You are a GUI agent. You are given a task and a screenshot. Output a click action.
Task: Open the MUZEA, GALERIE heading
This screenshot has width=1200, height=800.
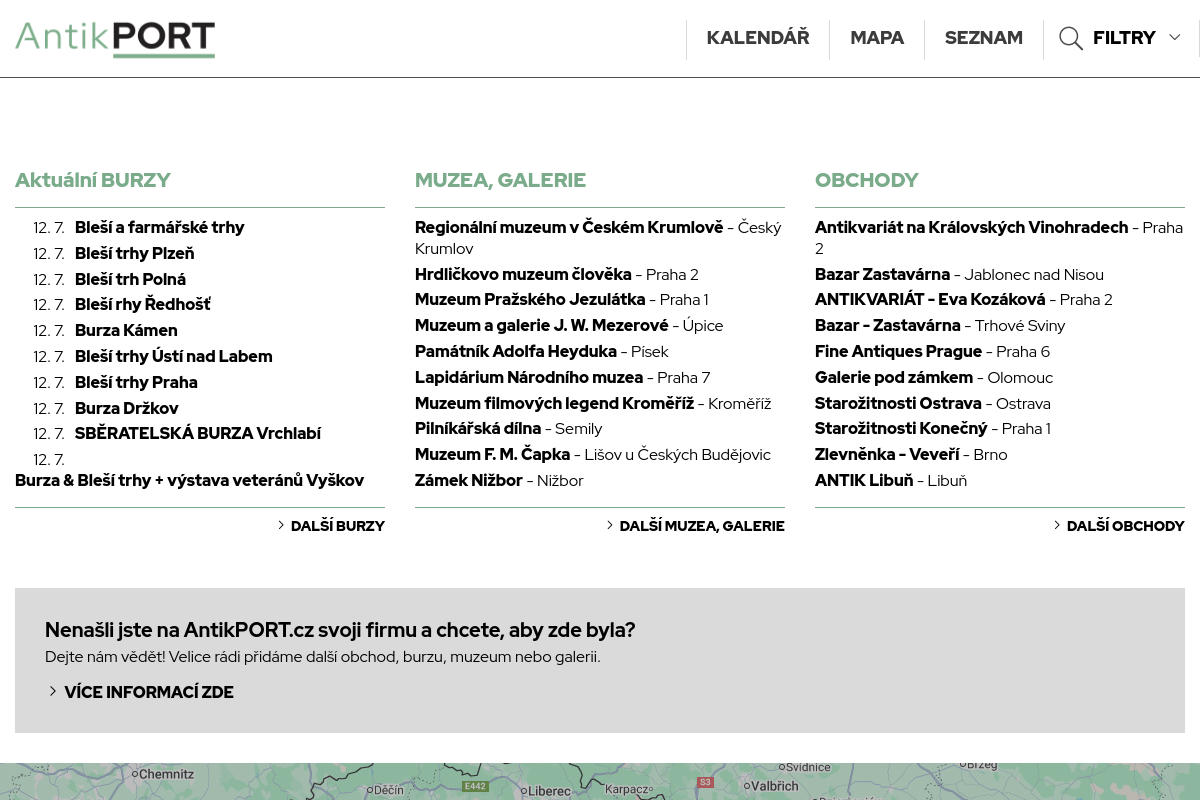500,180
